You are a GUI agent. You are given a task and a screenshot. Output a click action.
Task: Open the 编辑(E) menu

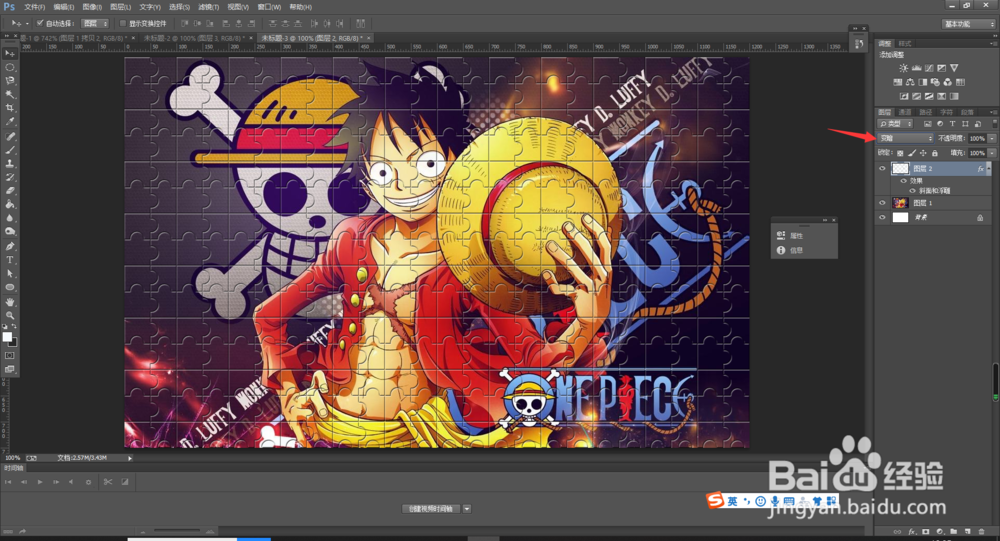63,7
